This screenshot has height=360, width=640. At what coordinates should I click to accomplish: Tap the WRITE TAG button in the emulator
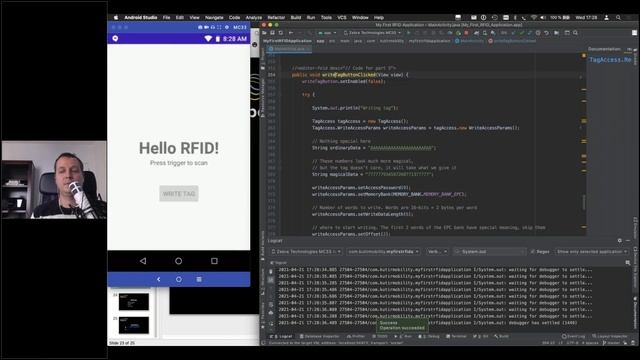179,193
